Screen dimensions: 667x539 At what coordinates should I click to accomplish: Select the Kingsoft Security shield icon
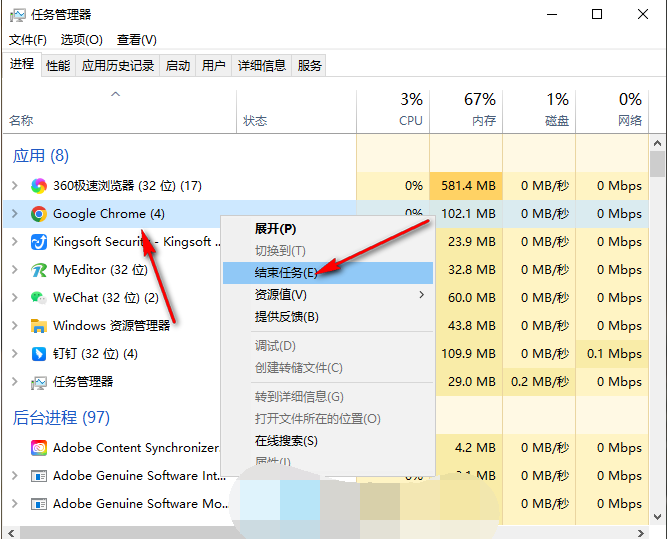(x=39, y=242)
